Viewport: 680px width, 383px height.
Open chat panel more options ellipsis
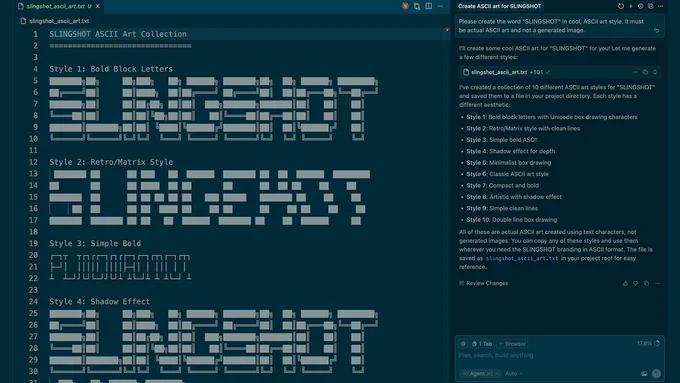(x=660, y=6)
